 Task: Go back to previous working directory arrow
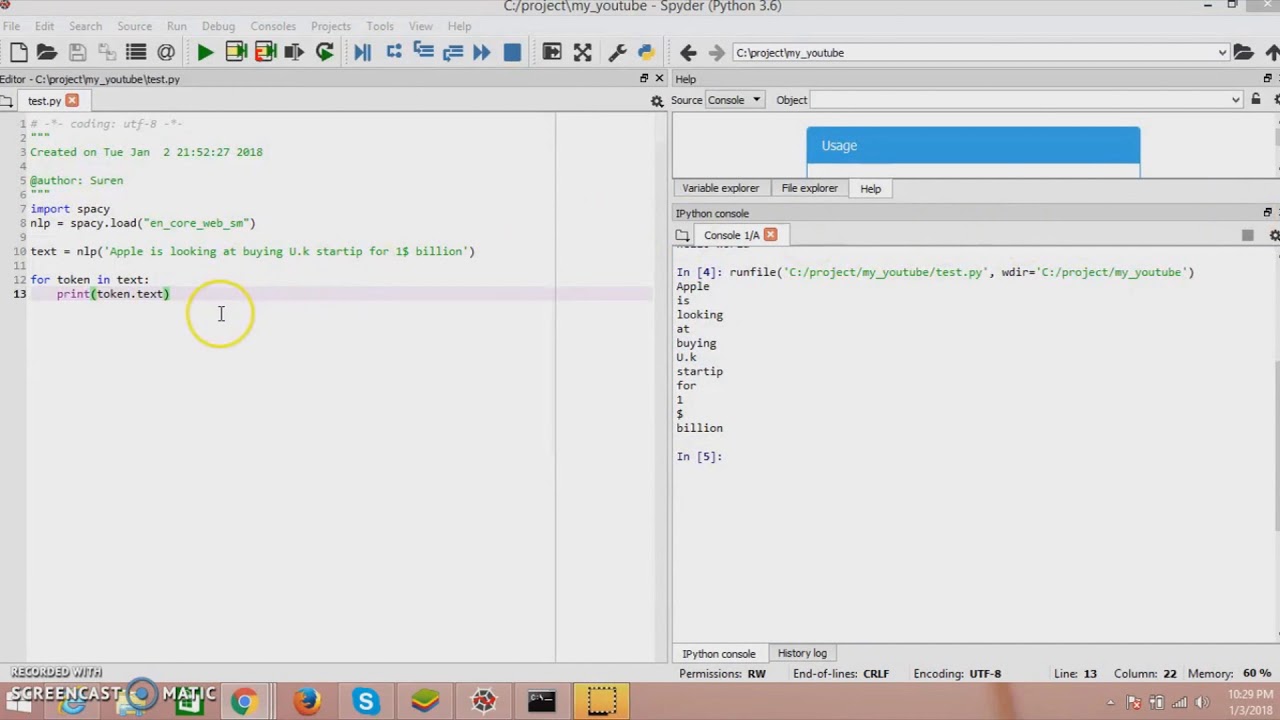pos(688,52)
